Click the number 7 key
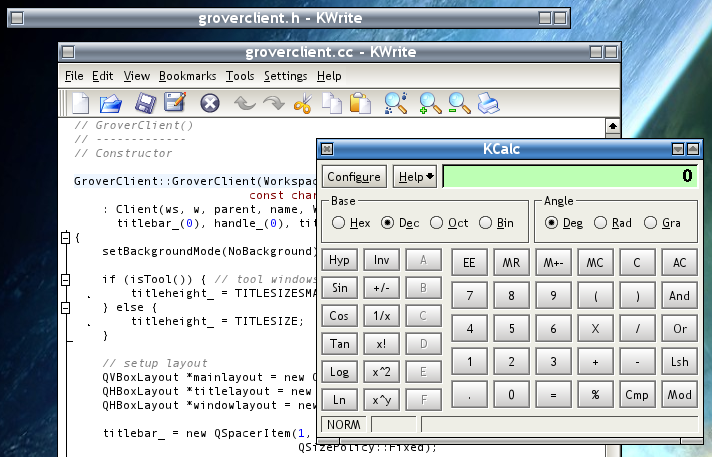 [x=470, y=296]
